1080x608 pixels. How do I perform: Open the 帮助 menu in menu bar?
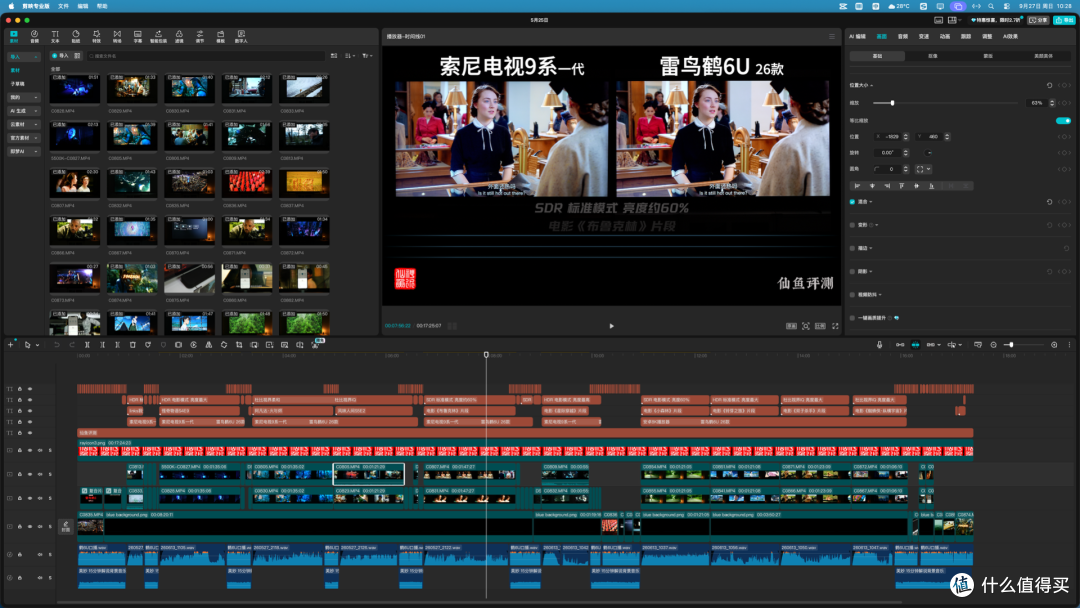[x=102, y=6]
